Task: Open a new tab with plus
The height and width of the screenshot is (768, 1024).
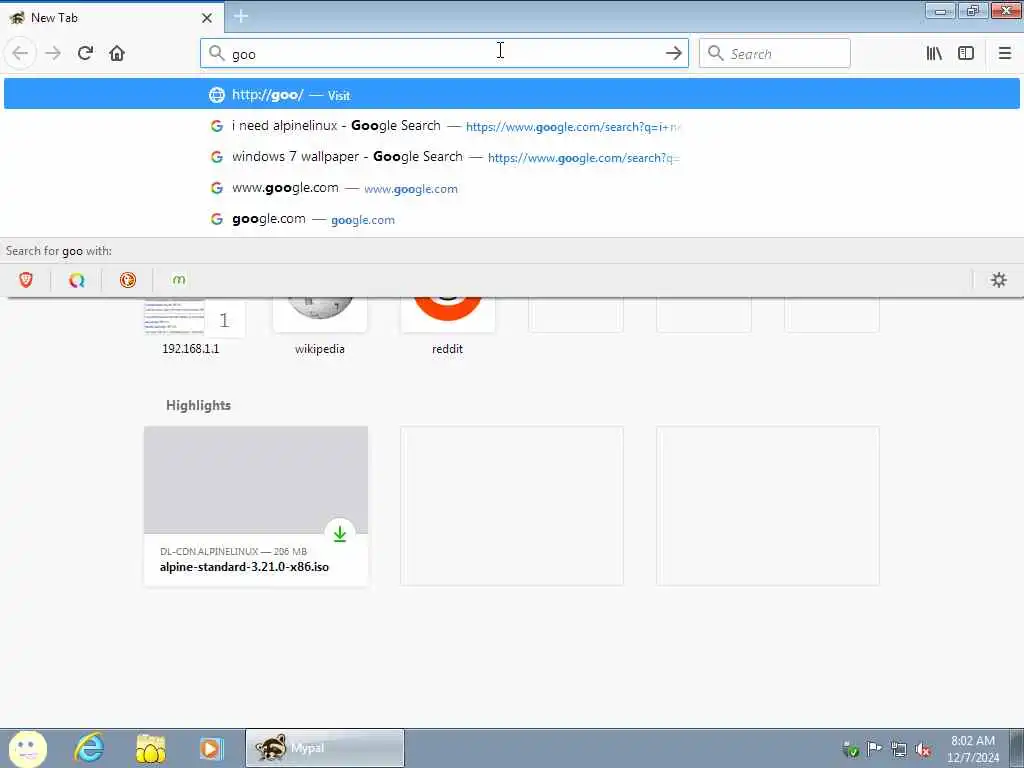Action: [241, 16]
